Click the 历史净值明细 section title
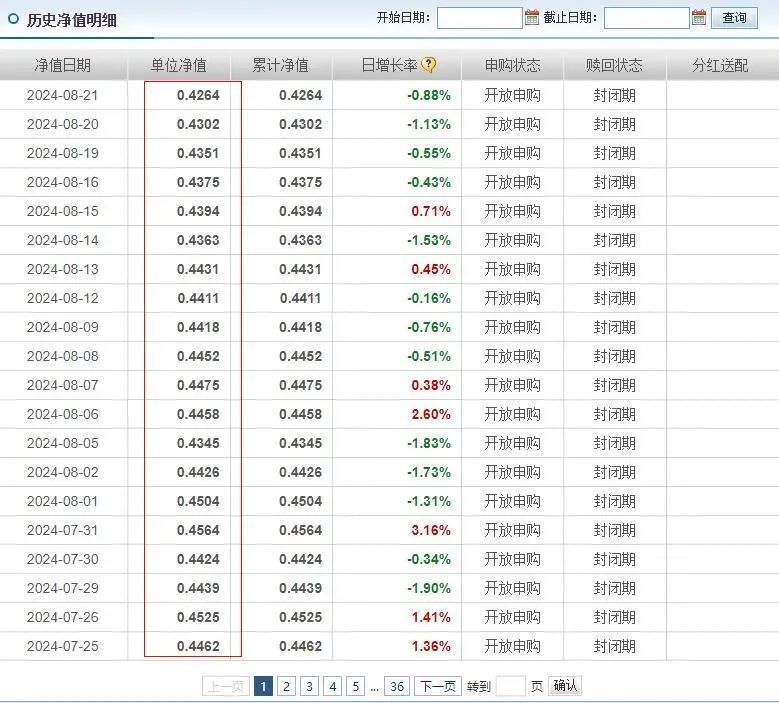Screen dimensions: 779x703 72,20
